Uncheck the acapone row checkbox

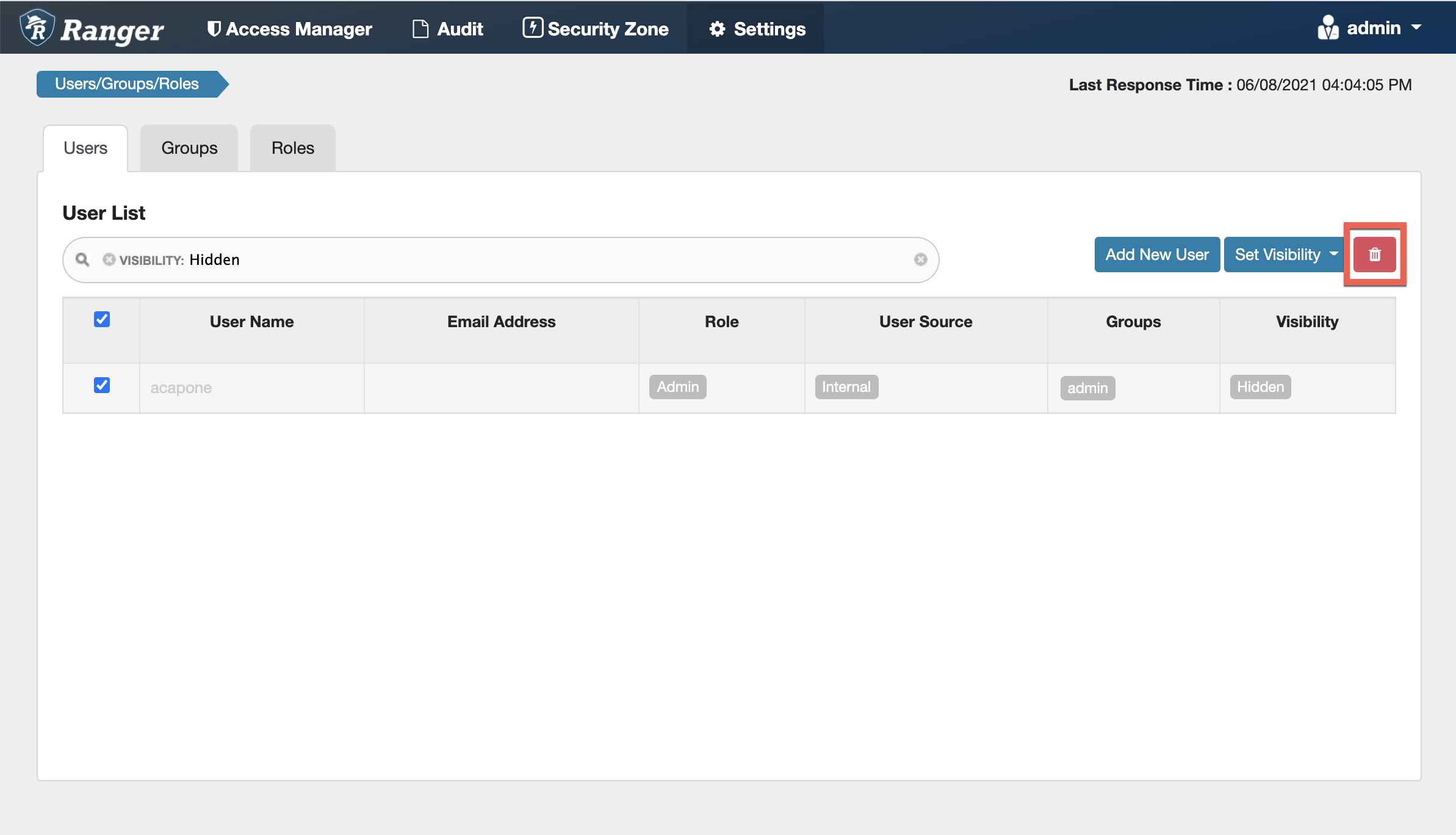click(102, 385)
